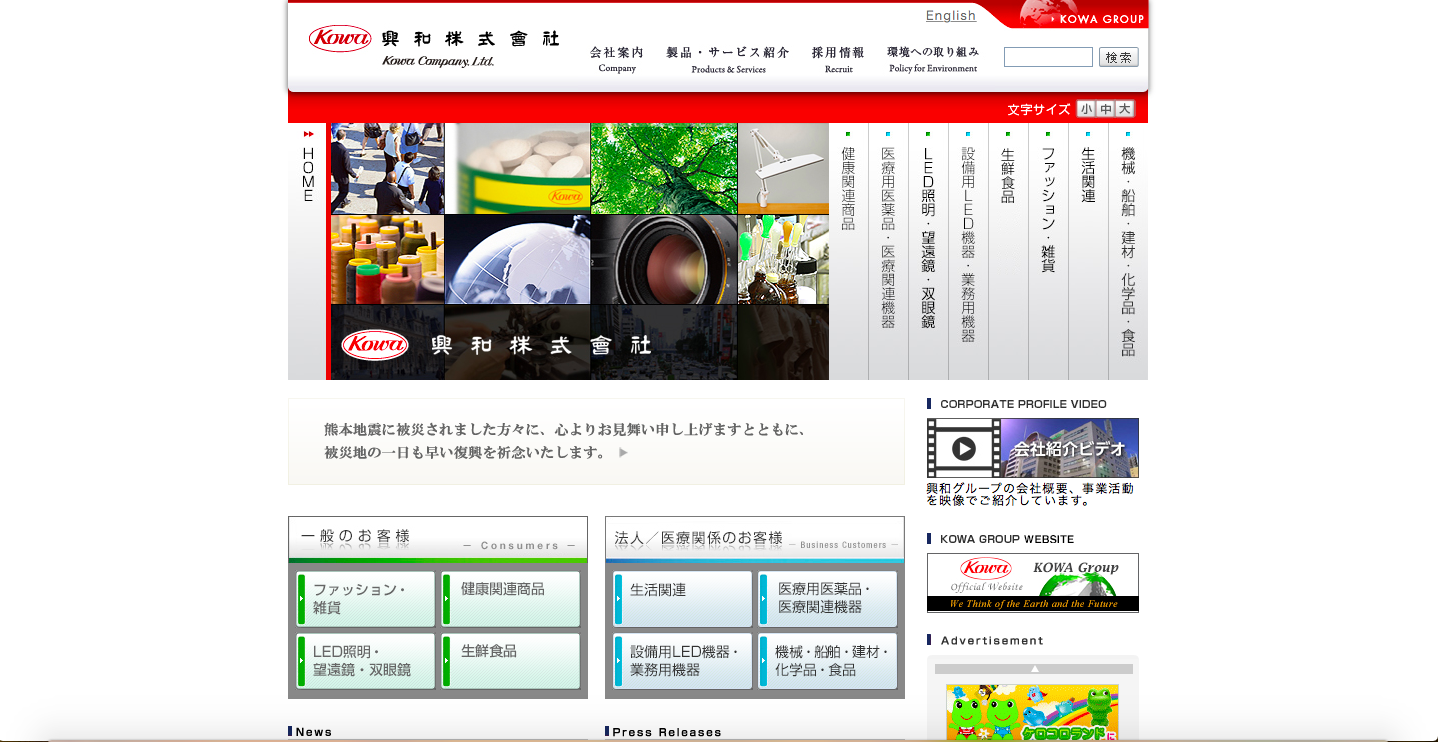Screen dimensions: 1438x742
Task: Click the white desk lamp photo
Action: pos(783,168)
